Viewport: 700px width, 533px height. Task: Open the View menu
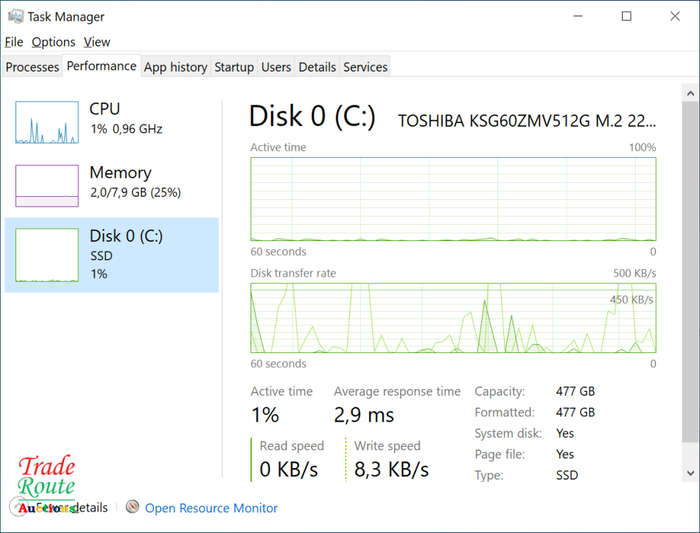96,42
